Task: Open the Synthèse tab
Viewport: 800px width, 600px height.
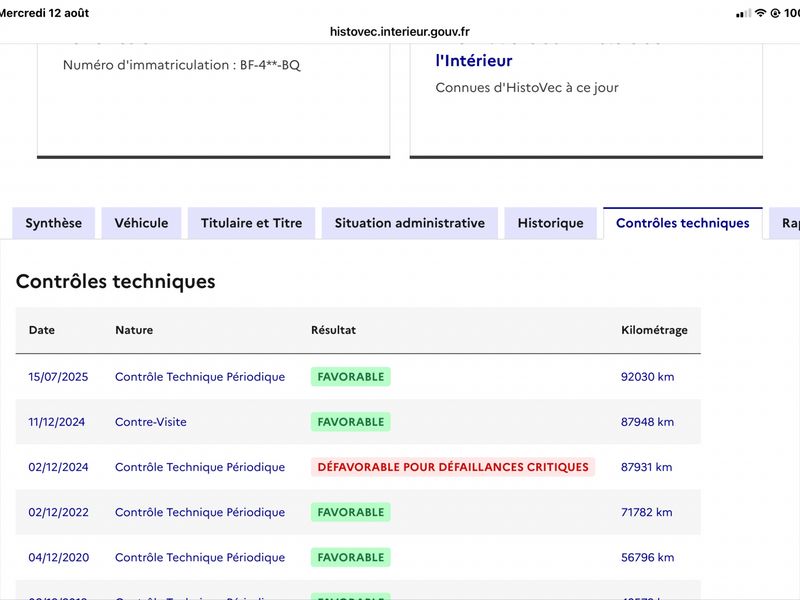Action: (54, 223)
